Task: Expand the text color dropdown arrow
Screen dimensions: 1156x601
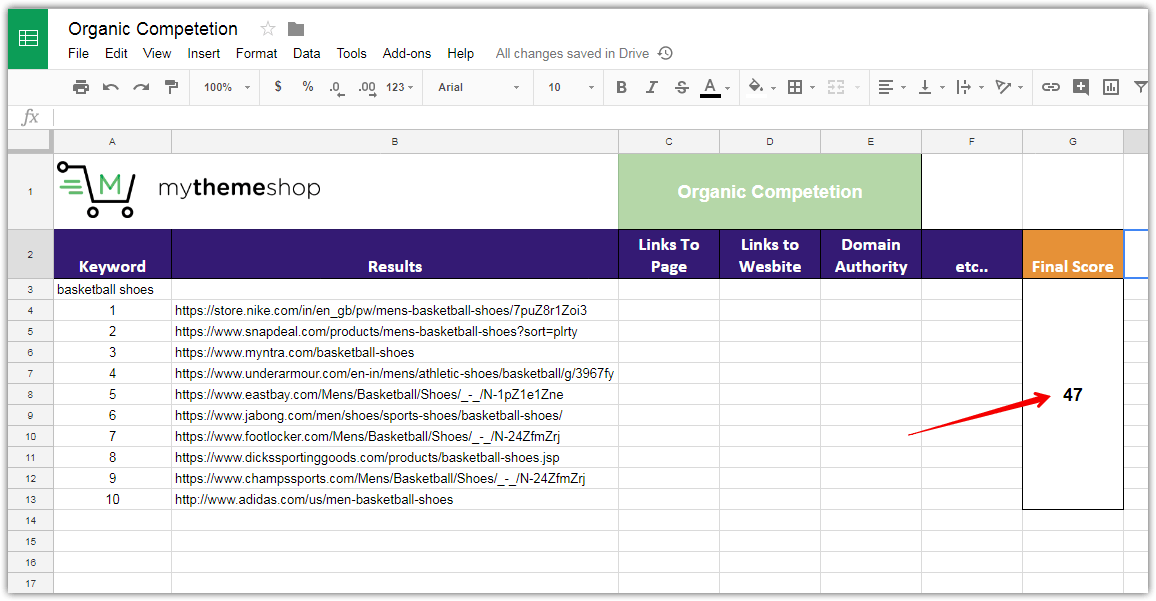Action: [x=728, y=88]
